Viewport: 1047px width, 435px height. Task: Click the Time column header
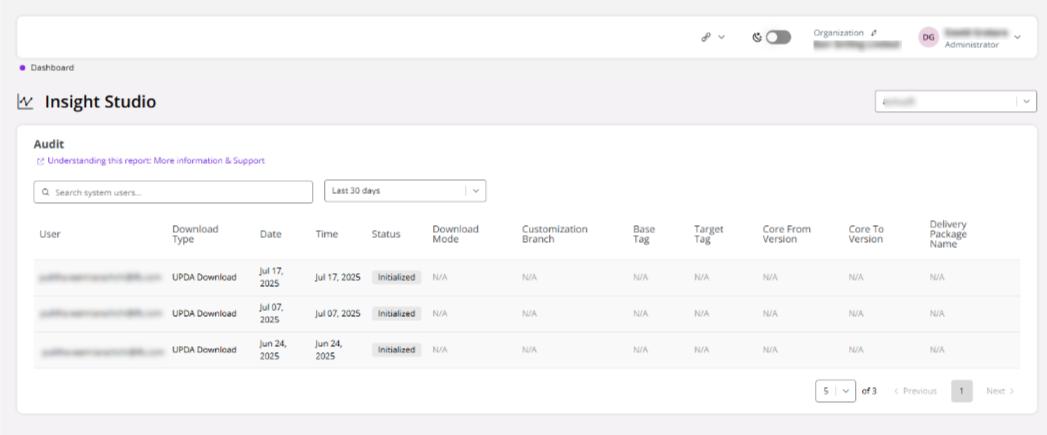click(x=327, y=234)
